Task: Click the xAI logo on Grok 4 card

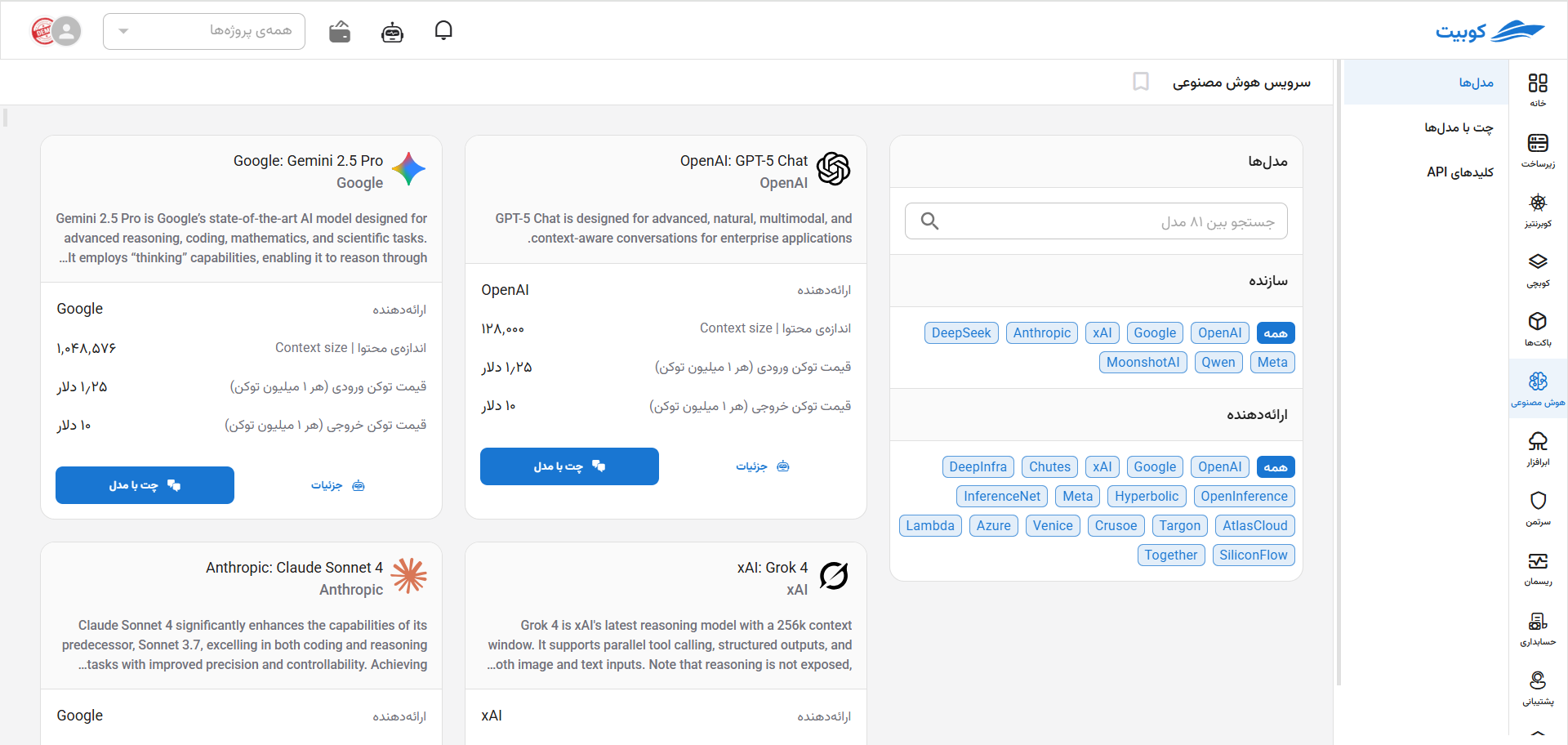Action: (834, 576)
